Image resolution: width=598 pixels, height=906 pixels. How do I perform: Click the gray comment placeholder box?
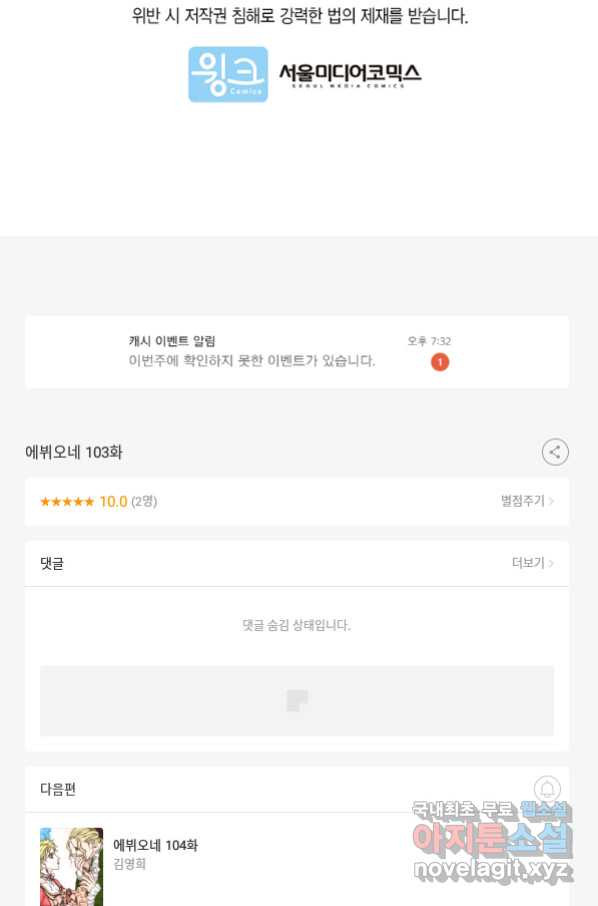[297, 701]
